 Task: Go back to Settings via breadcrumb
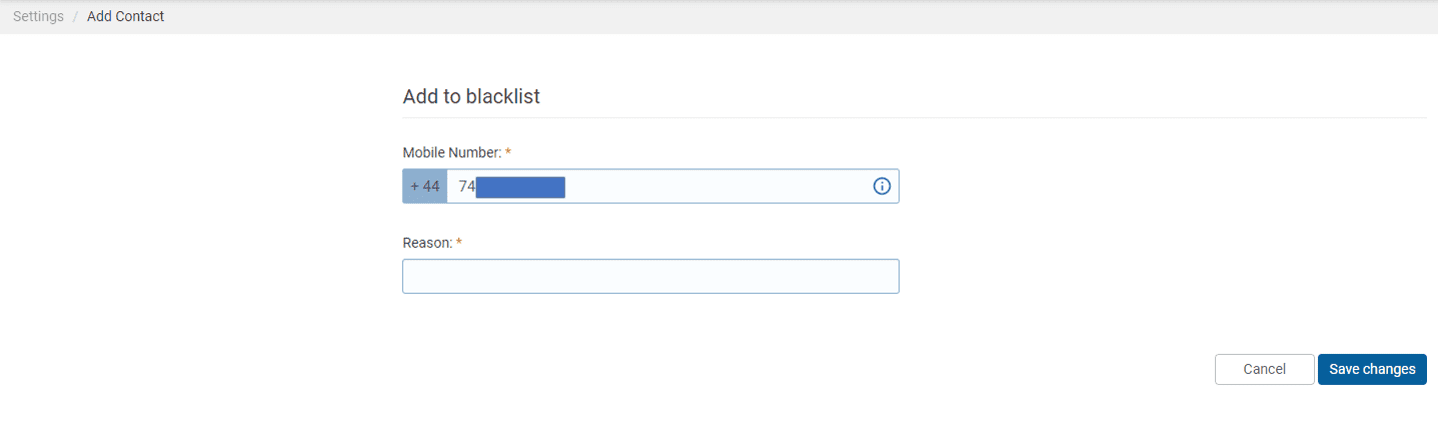tap(38, 16)
